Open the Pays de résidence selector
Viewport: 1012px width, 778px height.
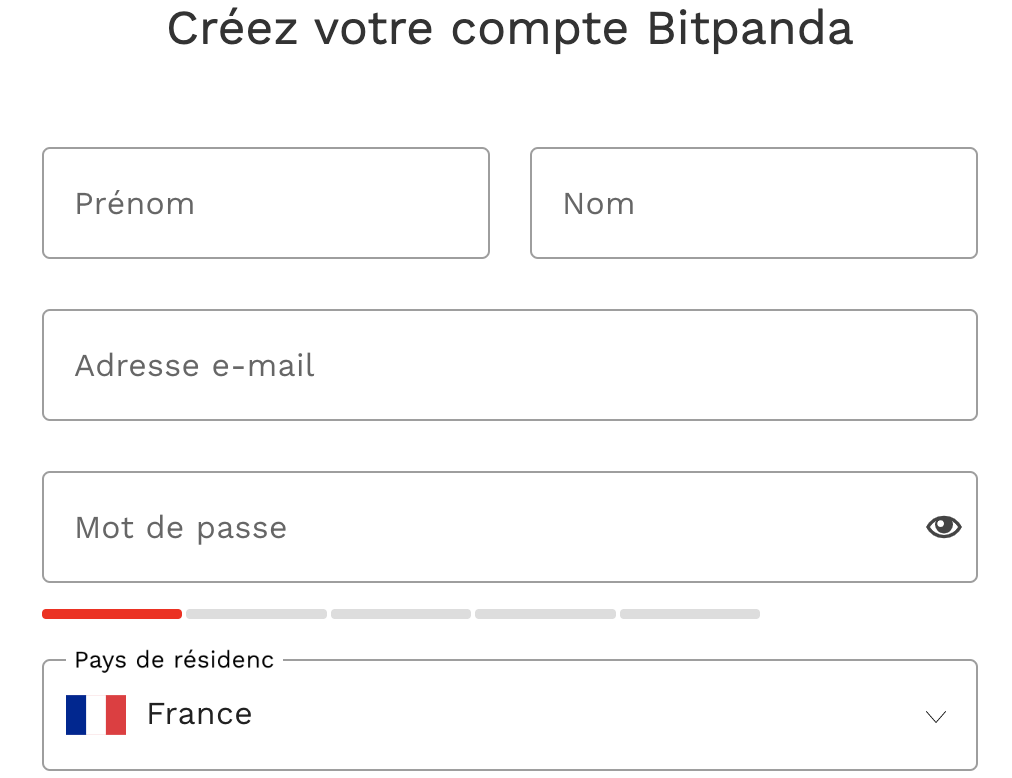click(x=510, y=715)
